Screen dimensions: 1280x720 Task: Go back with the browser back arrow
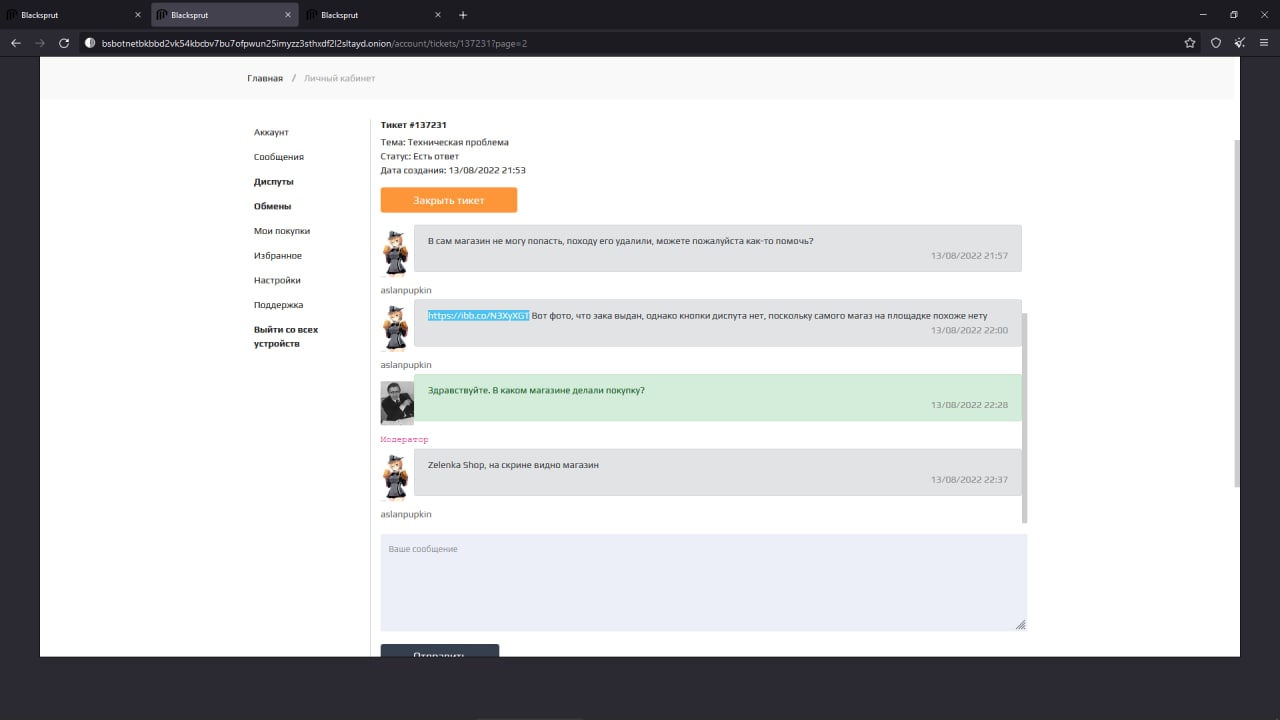(x=16, y=43)
